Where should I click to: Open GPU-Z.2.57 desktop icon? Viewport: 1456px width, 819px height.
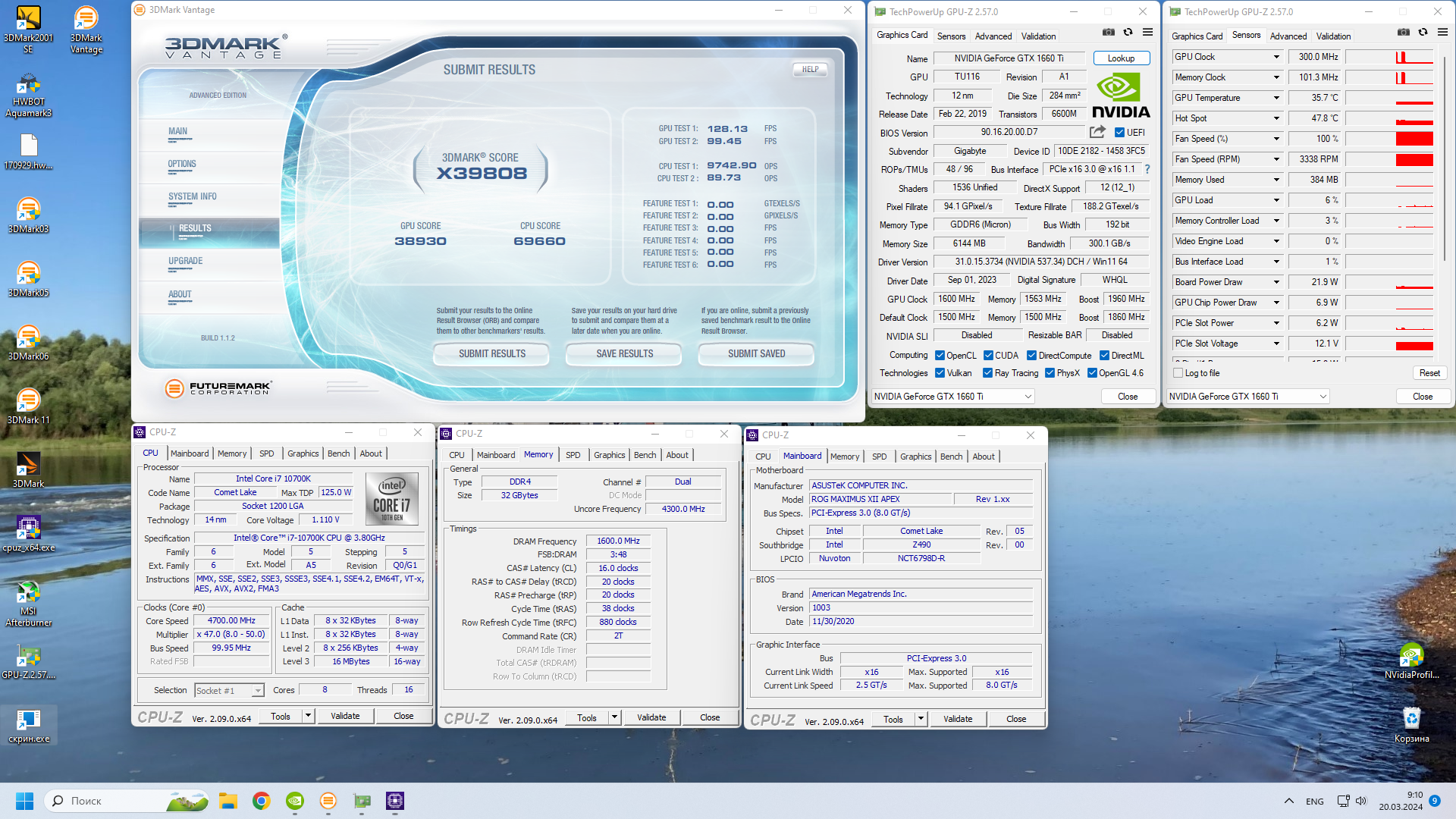point(28,661)
